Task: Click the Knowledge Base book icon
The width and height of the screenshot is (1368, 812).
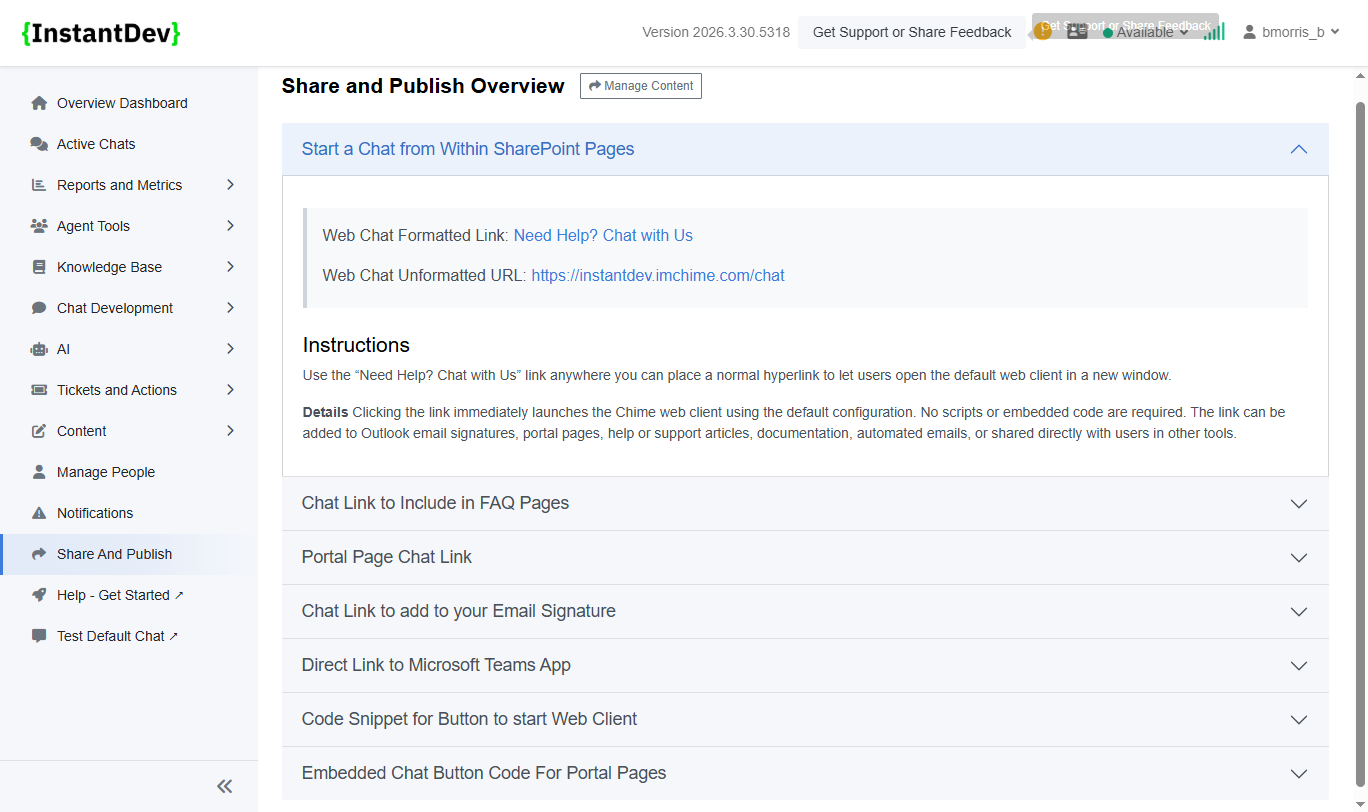Action: click(39, 267)
